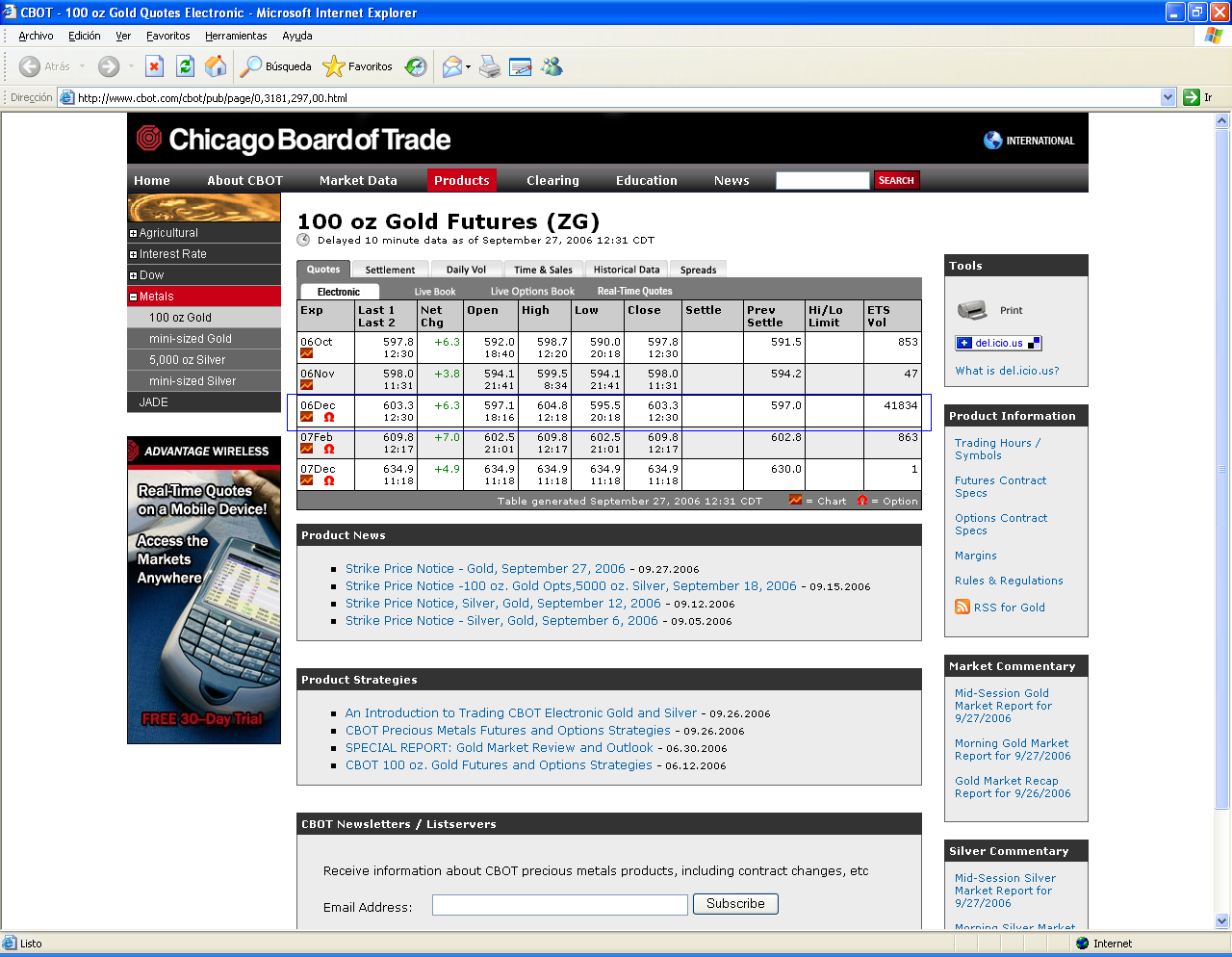The width and height of the screenshot is (1232, 957).
Task: Click the INTERNATIONAL globe icon
Action: point(992,141)
